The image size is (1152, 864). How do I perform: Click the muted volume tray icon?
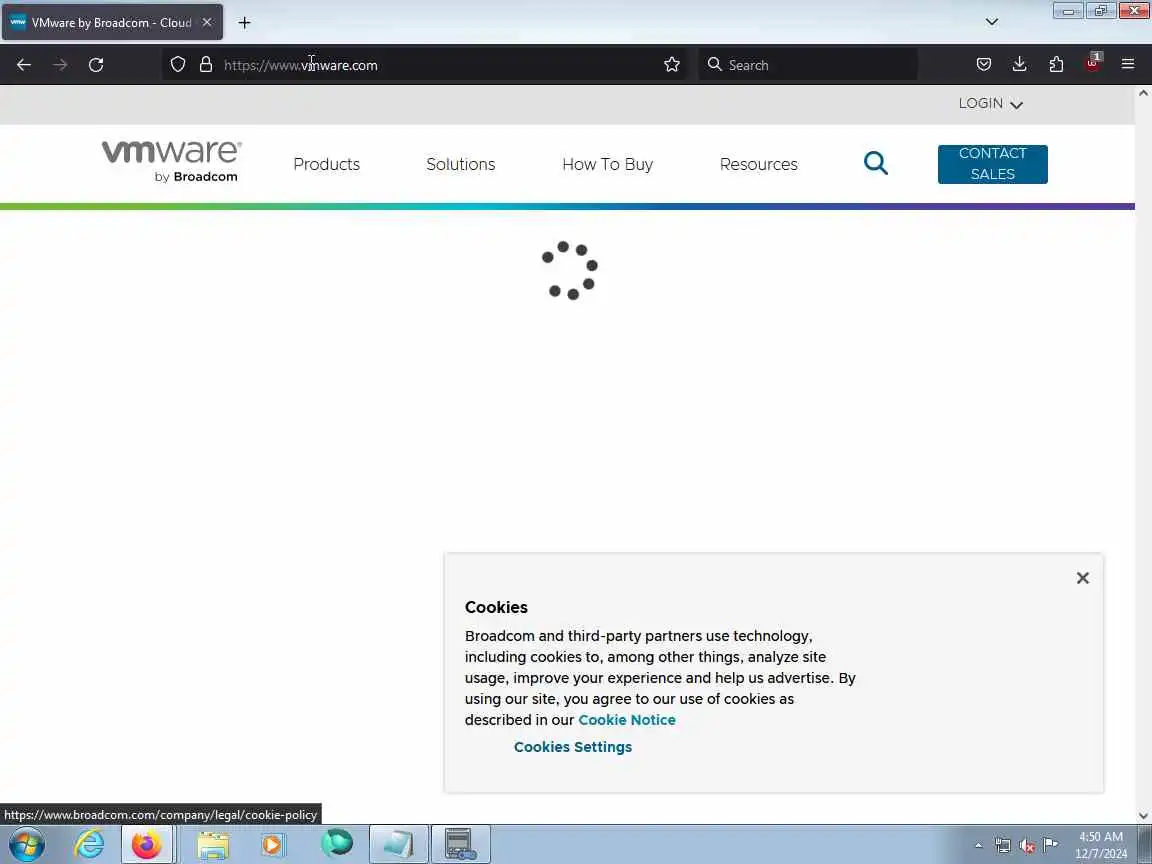[x=1027, y=846]
